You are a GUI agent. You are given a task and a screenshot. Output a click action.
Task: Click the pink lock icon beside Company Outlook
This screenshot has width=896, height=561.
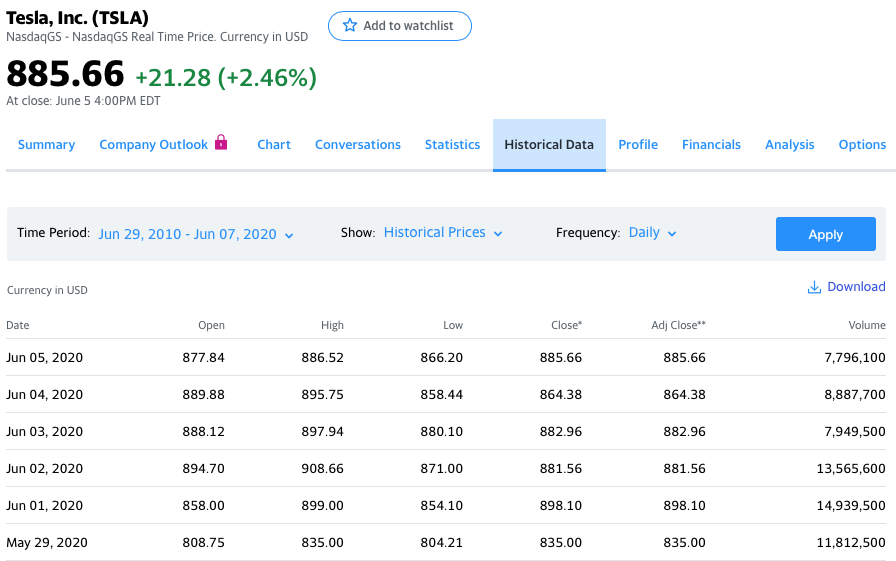click(x=221, y=142)
